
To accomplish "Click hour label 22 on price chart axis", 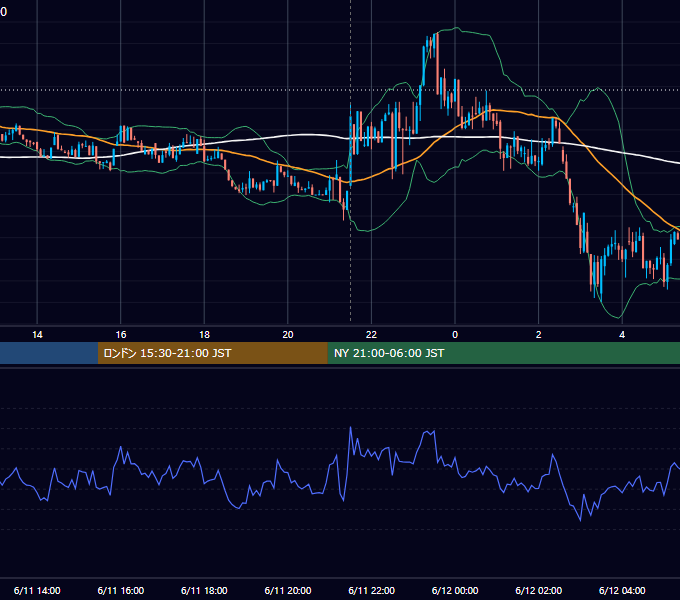I will coord(371,335).
